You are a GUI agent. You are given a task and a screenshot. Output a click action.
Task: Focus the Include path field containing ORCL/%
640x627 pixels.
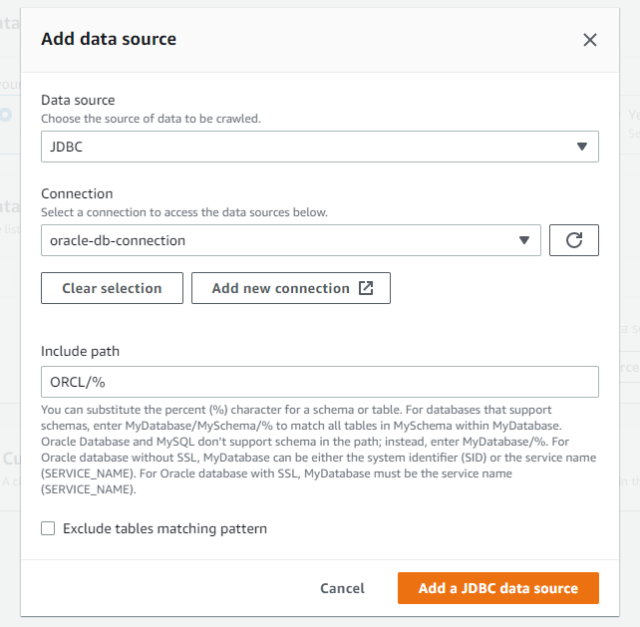point(319,382)
